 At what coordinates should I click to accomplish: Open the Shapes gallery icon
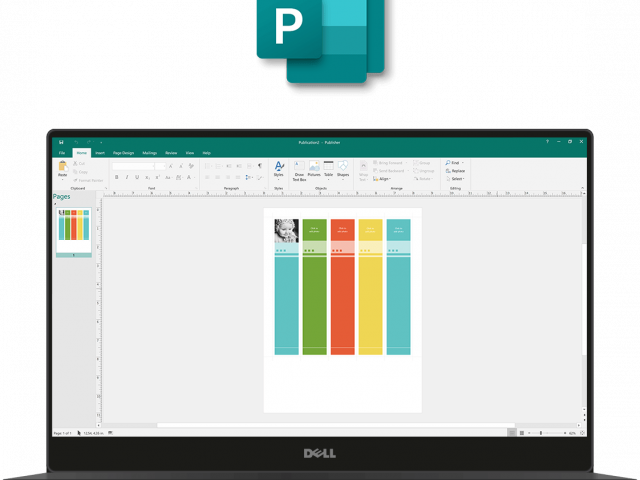(343, 169)
